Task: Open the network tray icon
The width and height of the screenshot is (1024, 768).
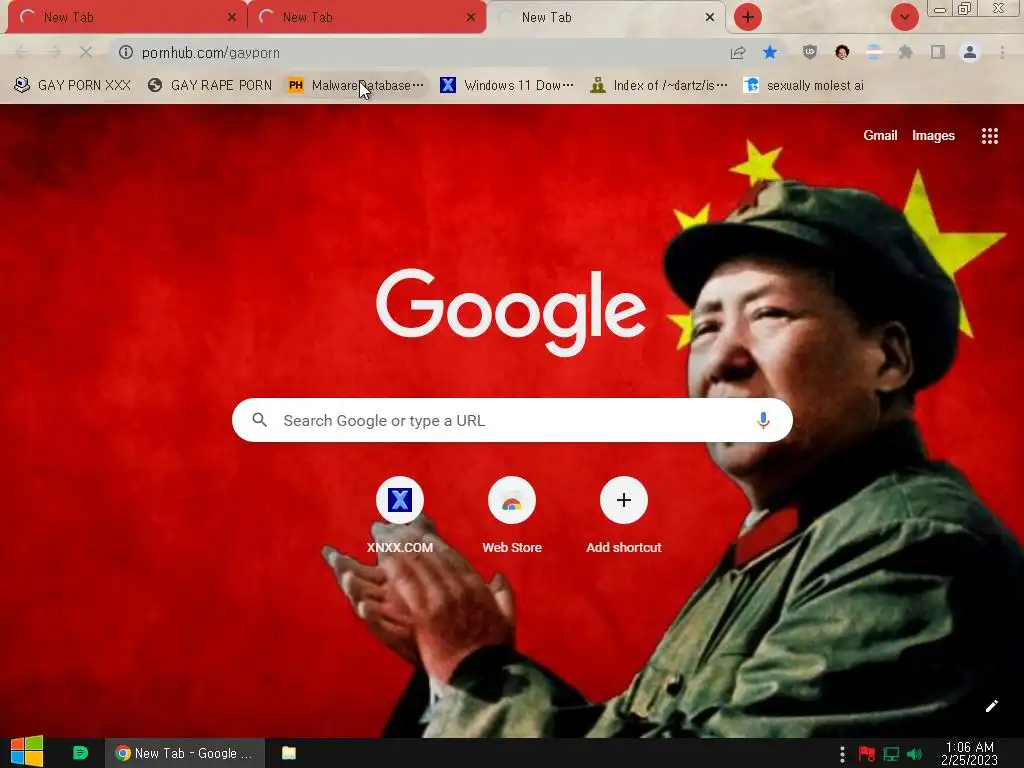Action: [891, 754]
